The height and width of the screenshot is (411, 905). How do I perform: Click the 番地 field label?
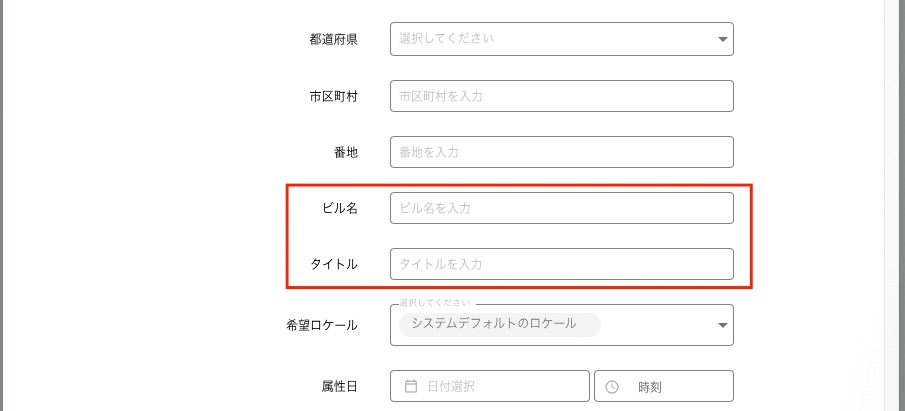[x=346, y=152]
